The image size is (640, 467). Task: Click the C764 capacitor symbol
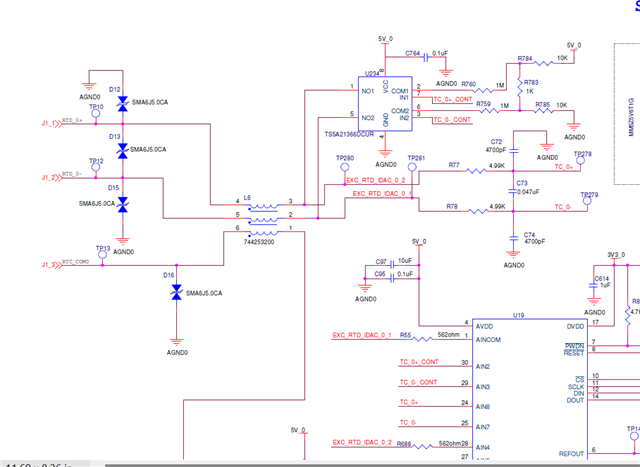click(x=426, y=57)
